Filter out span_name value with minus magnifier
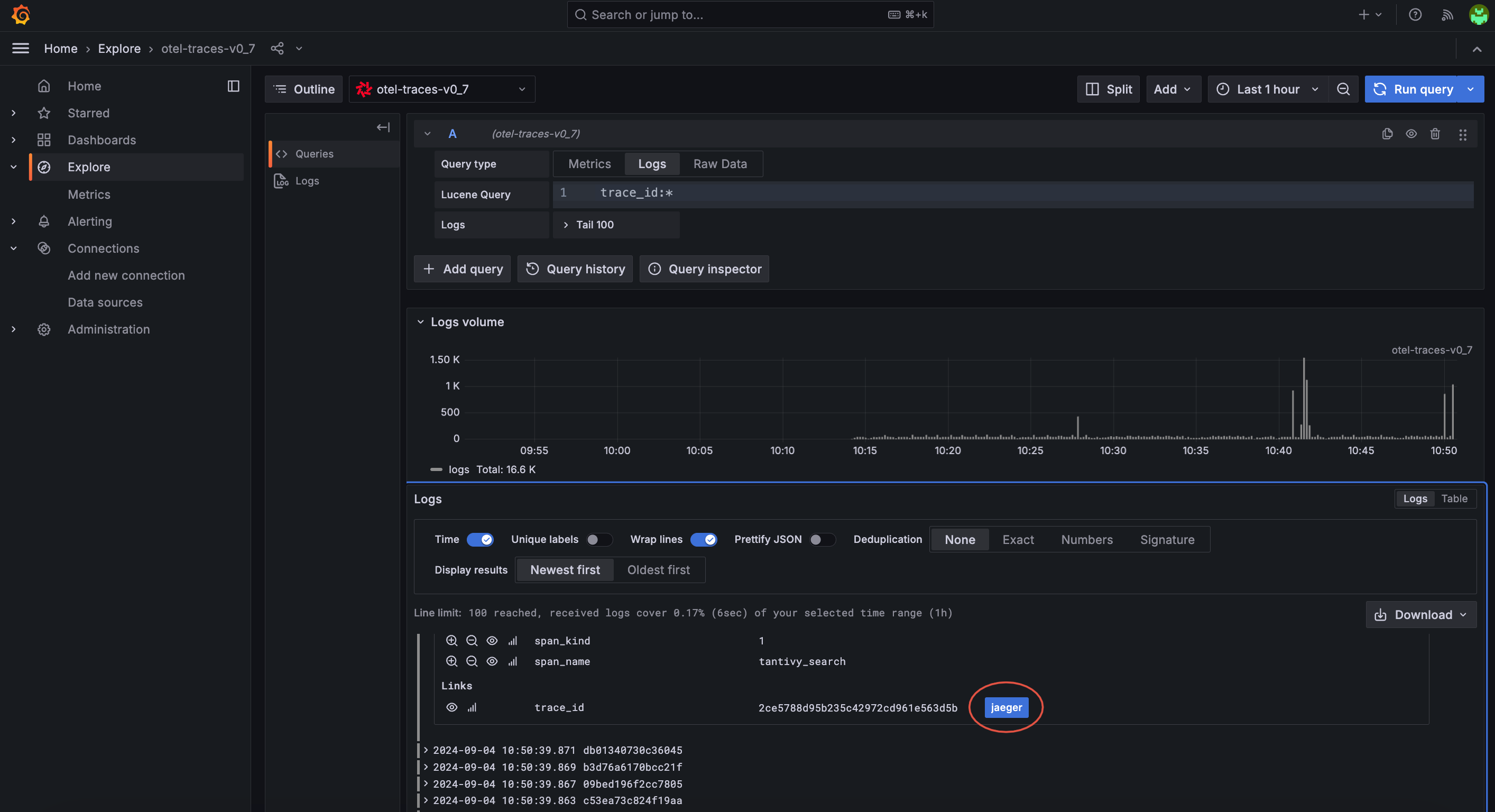 [472, 661]
